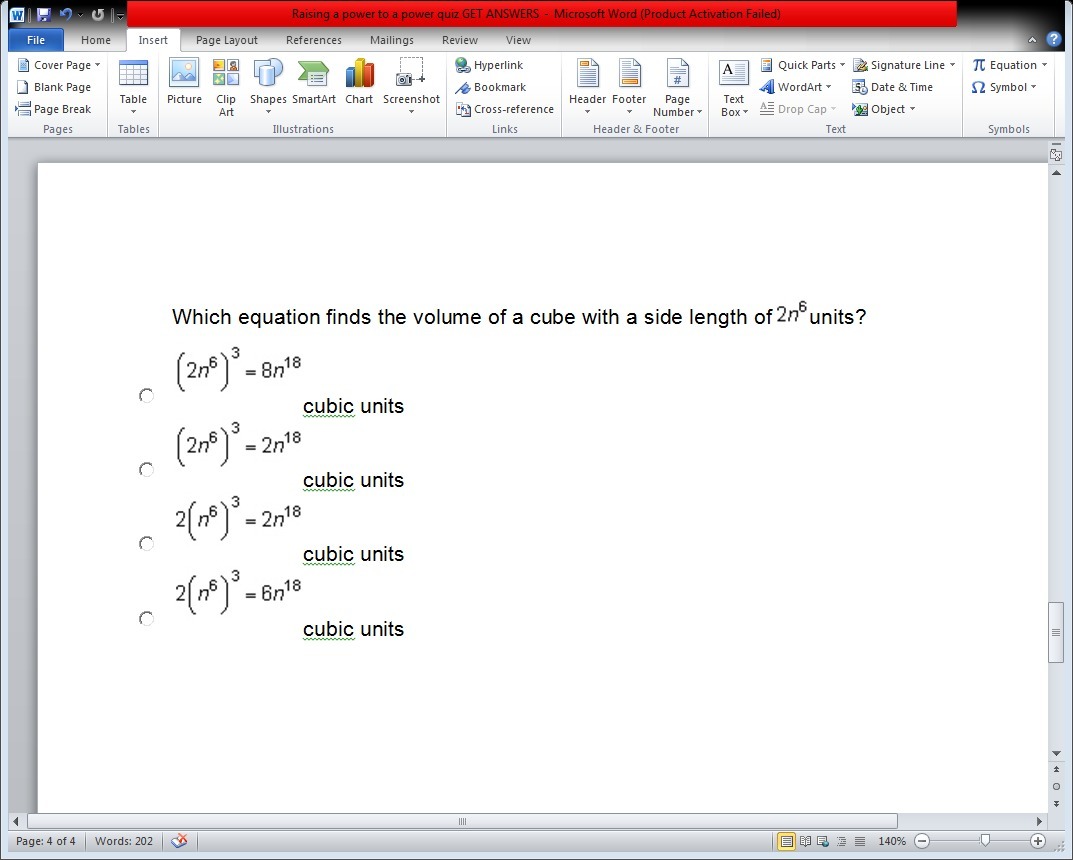Select the radio button for (2n^6)^3 = 2n^18
Image resolution: width=1073 pixels, height=860 pixels.
[x=147, y=470]
